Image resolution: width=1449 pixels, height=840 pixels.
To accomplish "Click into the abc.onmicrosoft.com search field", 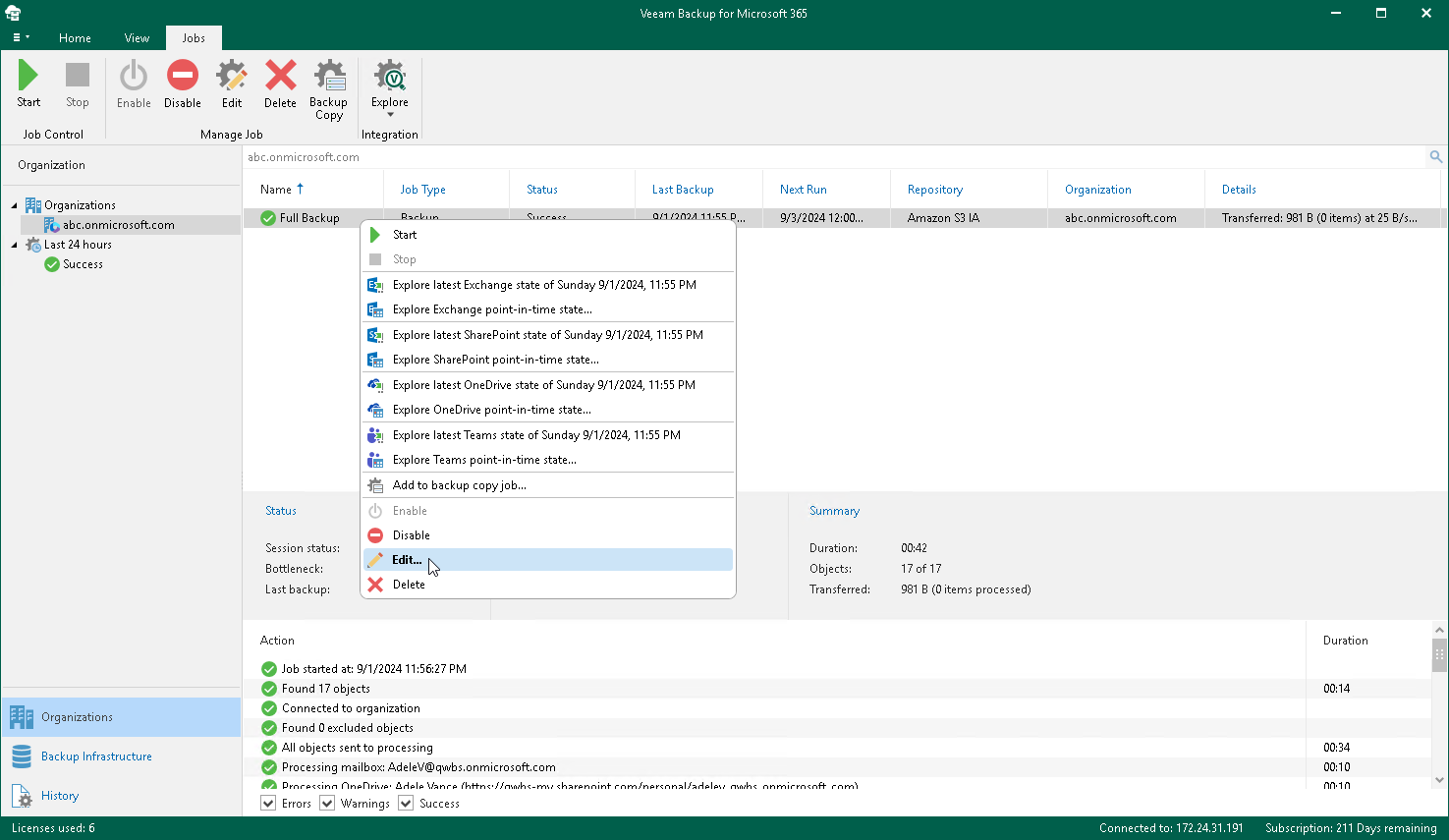I will pyautogui.click(x=835, y=157).
